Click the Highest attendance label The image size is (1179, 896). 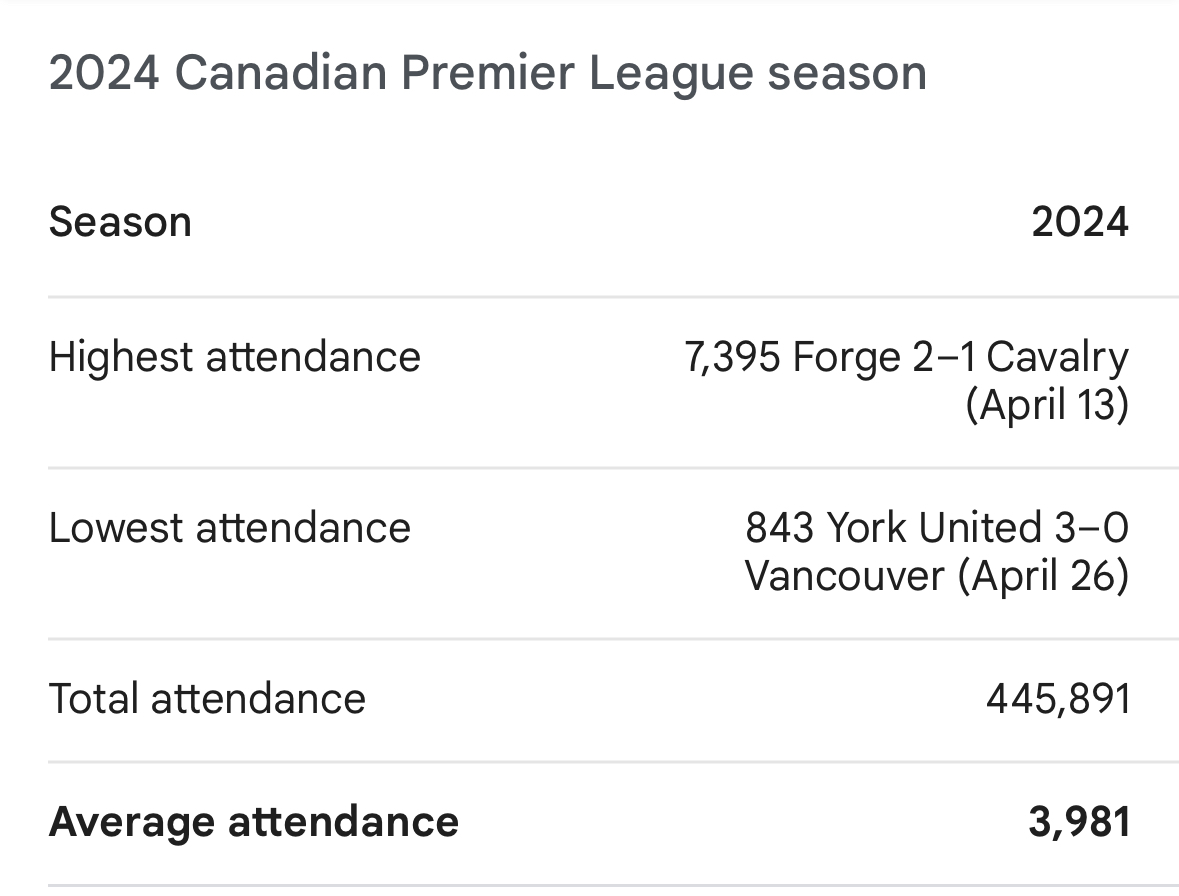234,357
